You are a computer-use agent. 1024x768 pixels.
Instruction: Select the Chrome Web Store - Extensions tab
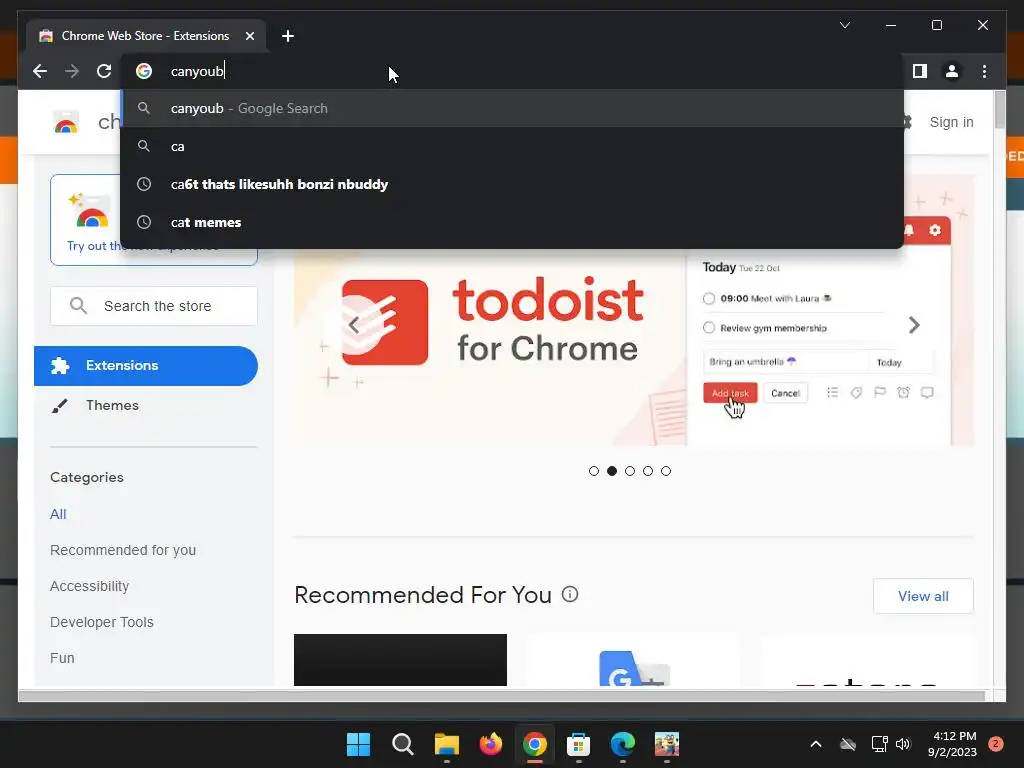coord(145,36)
